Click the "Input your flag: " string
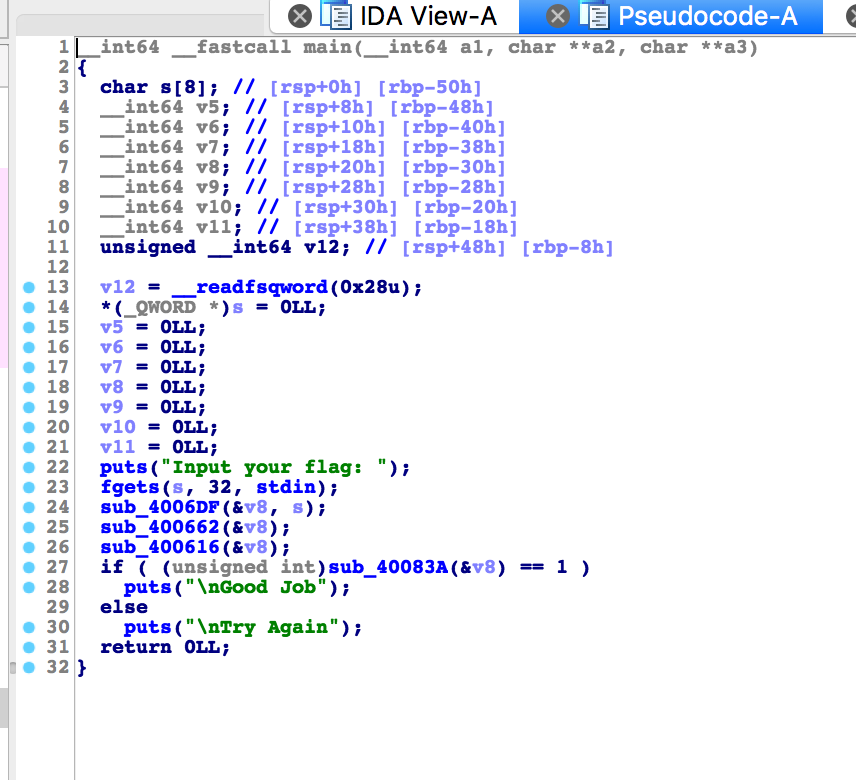856x780 pixels. (274, 467)
